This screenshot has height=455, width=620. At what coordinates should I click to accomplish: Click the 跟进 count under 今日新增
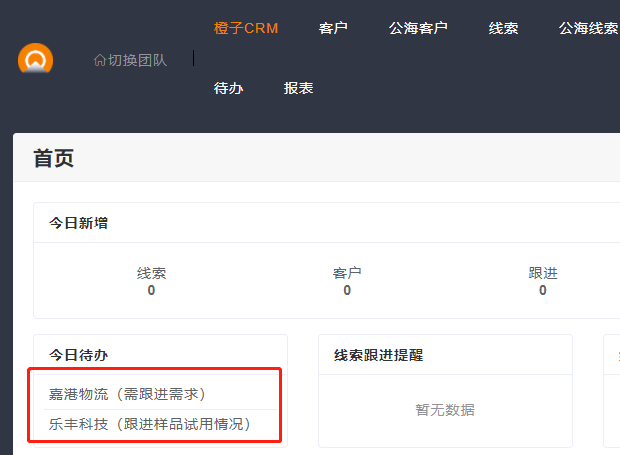[543, 290]
